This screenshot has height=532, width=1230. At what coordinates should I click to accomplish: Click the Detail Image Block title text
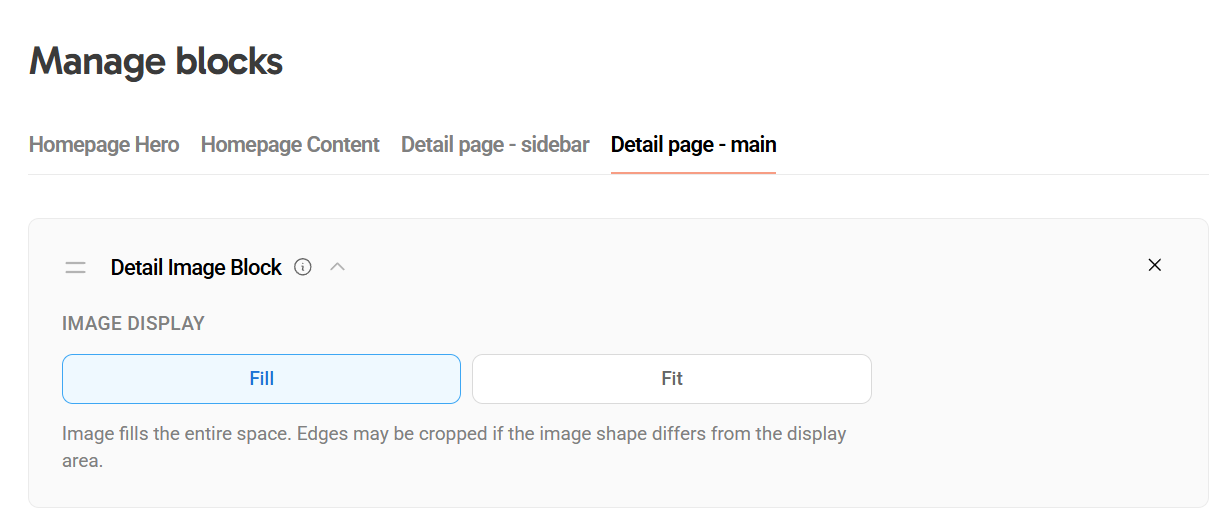pos(196,268)
